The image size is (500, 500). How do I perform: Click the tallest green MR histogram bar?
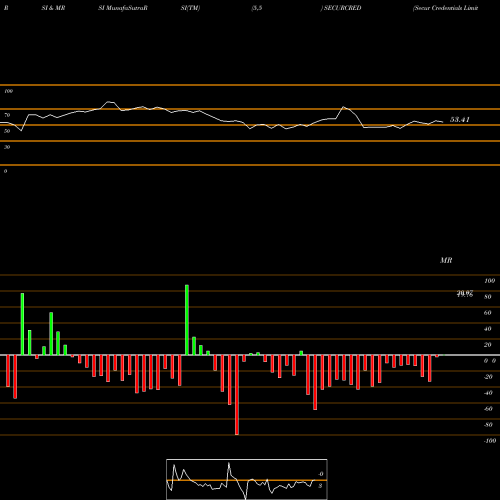tap(187, 320)
